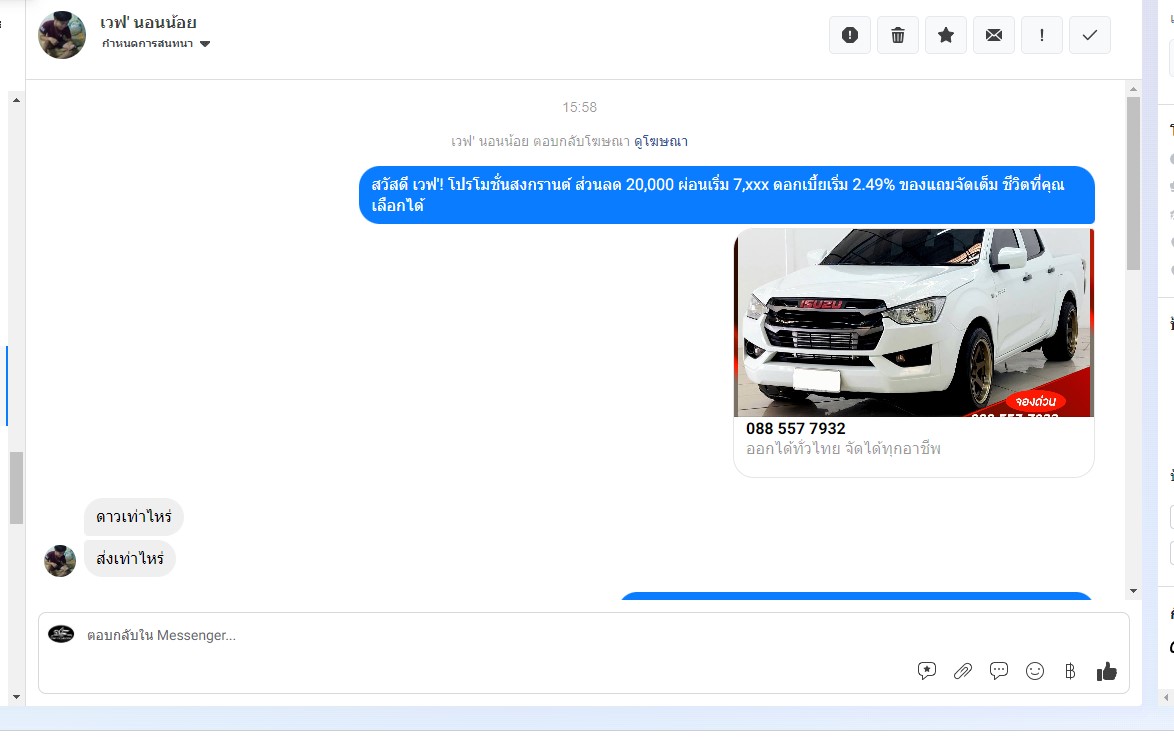Send a thumbs-up like
This screenshot has width=1174, height=749.
(x=1106, y=671)
